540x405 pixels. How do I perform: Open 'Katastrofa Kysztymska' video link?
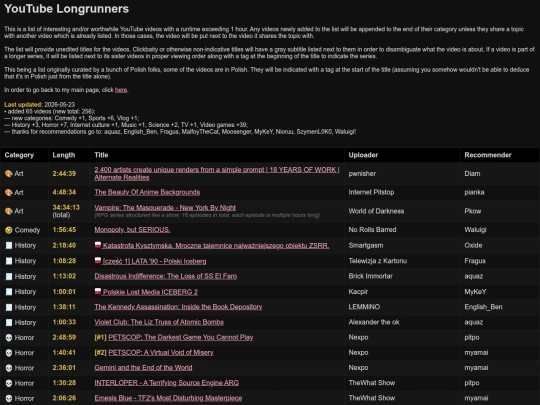[x=216, y=246]
